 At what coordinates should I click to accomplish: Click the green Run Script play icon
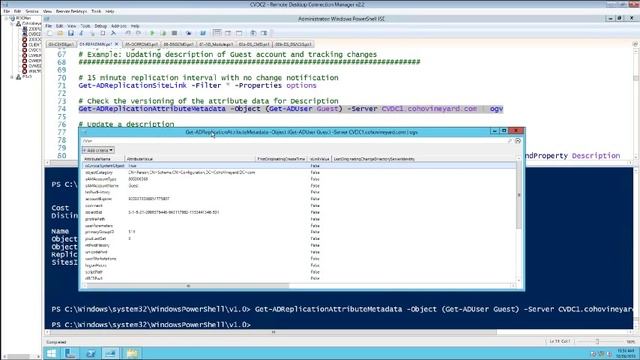(152, 33)
